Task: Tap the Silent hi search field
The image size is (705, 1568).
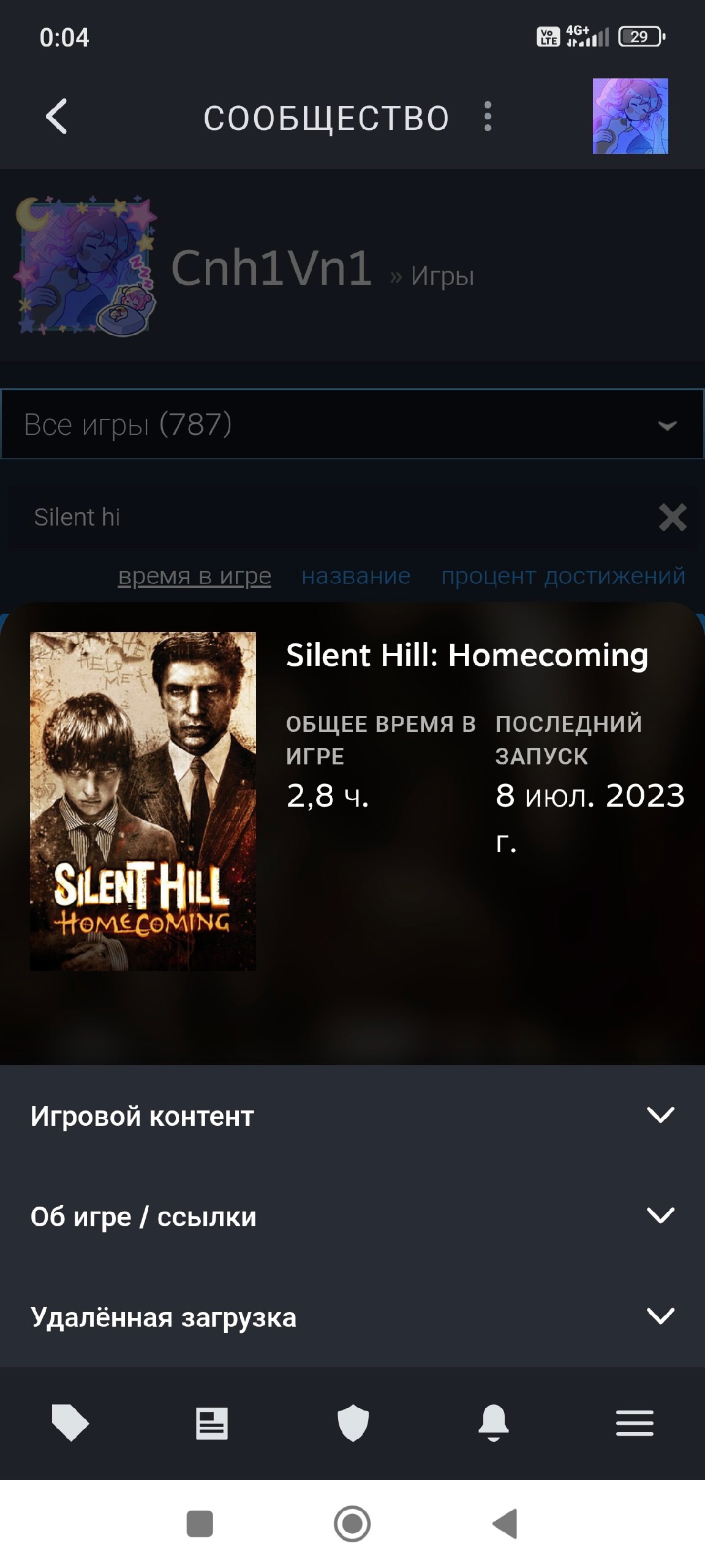Action: pos(331,517)
